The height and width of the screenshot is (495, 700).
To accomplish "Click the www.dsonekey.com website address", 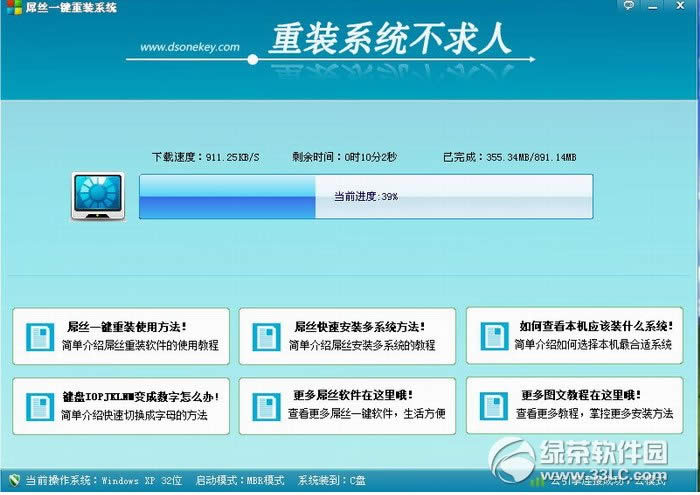I will pyautogui.click(x=190, y=47).
